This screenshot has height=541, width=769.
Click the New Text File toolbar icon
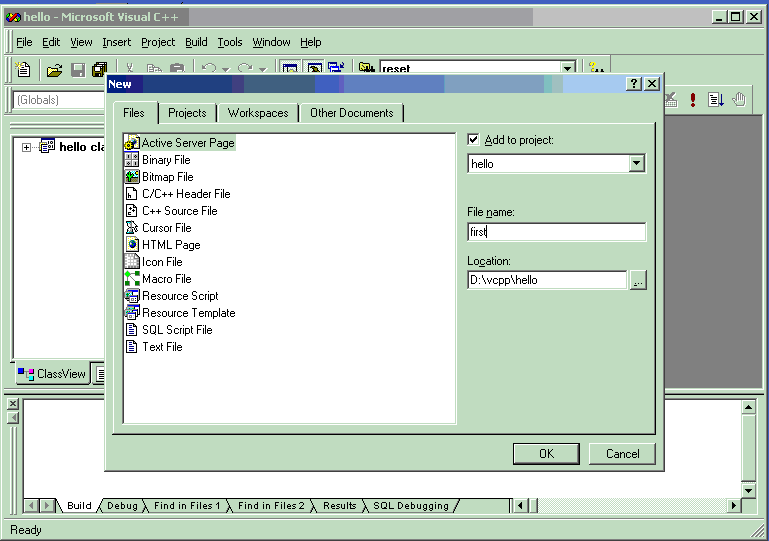(x=23, y=69)
